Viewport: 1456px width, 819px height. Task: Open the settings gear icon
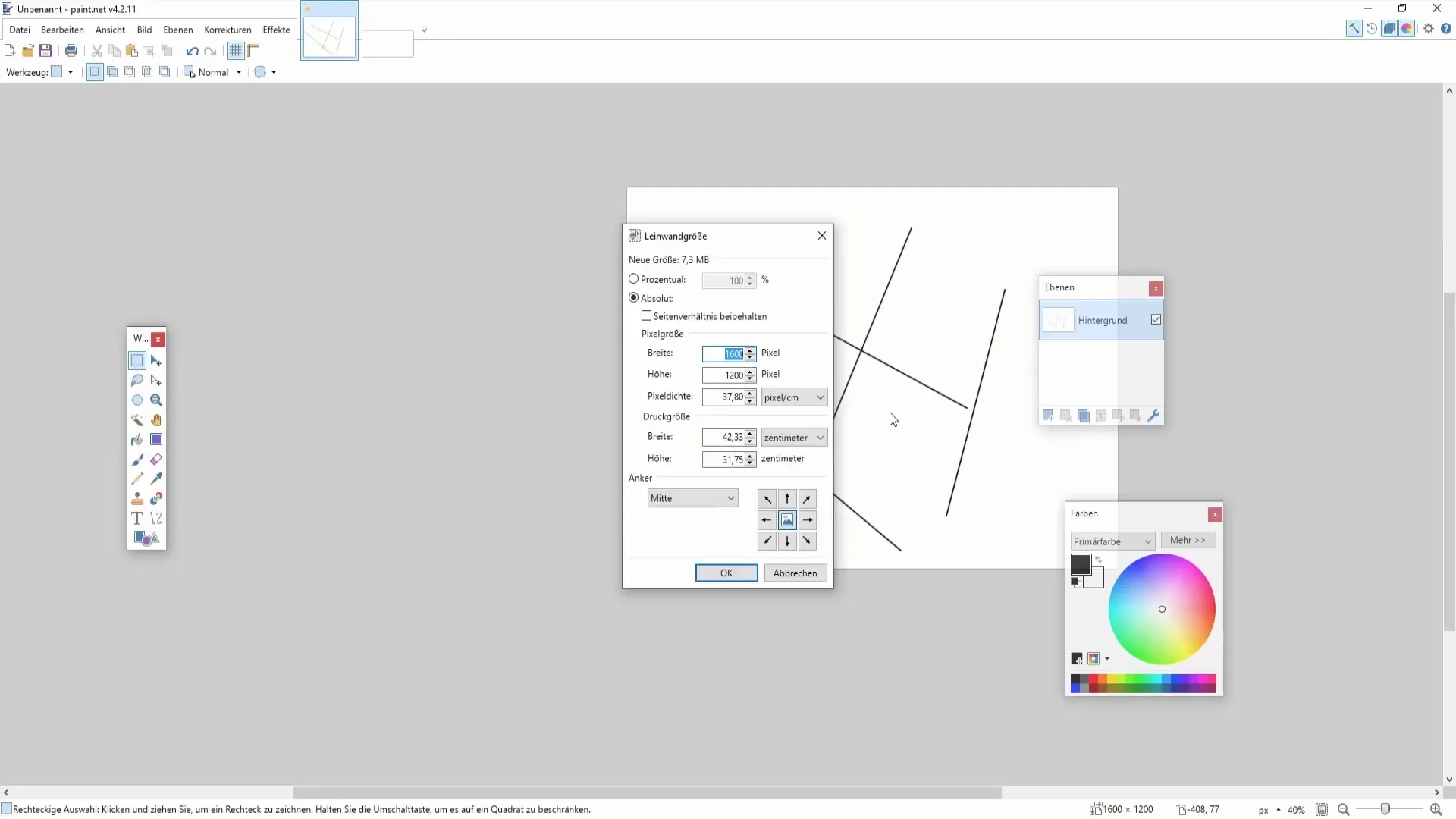click(1429, 29)
